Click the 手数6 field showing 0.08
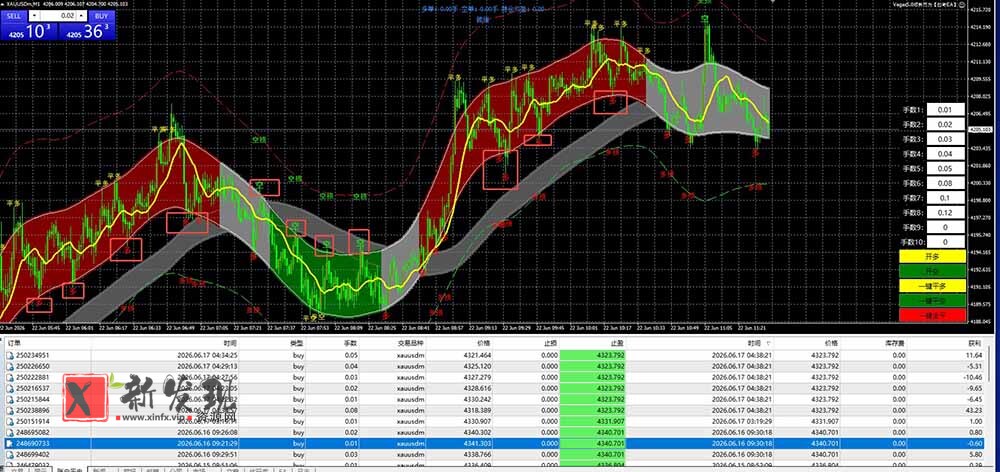 (x=946, y=183)
